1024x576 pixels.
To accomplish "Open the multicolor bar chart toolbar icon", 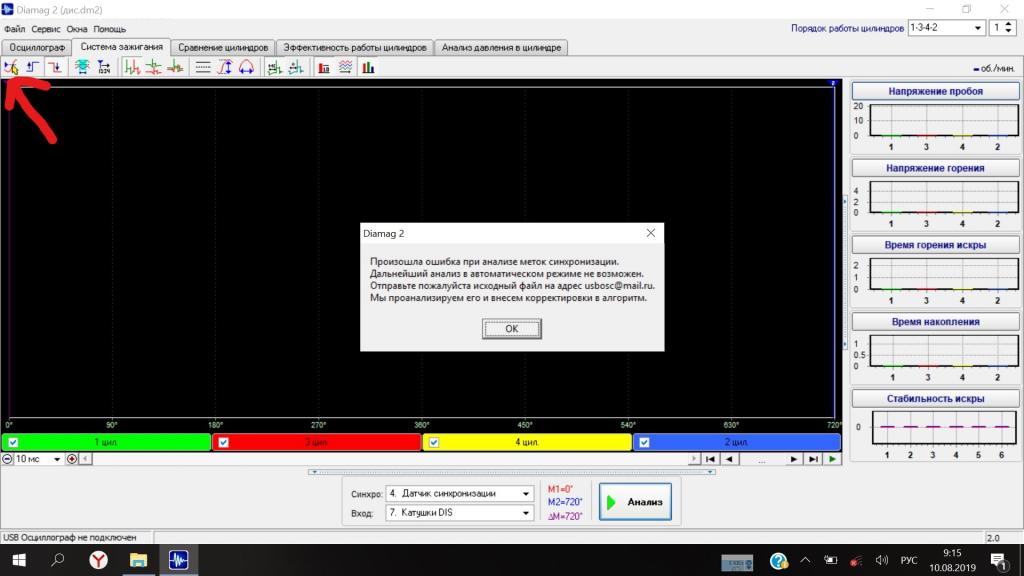I will point(368,67).
